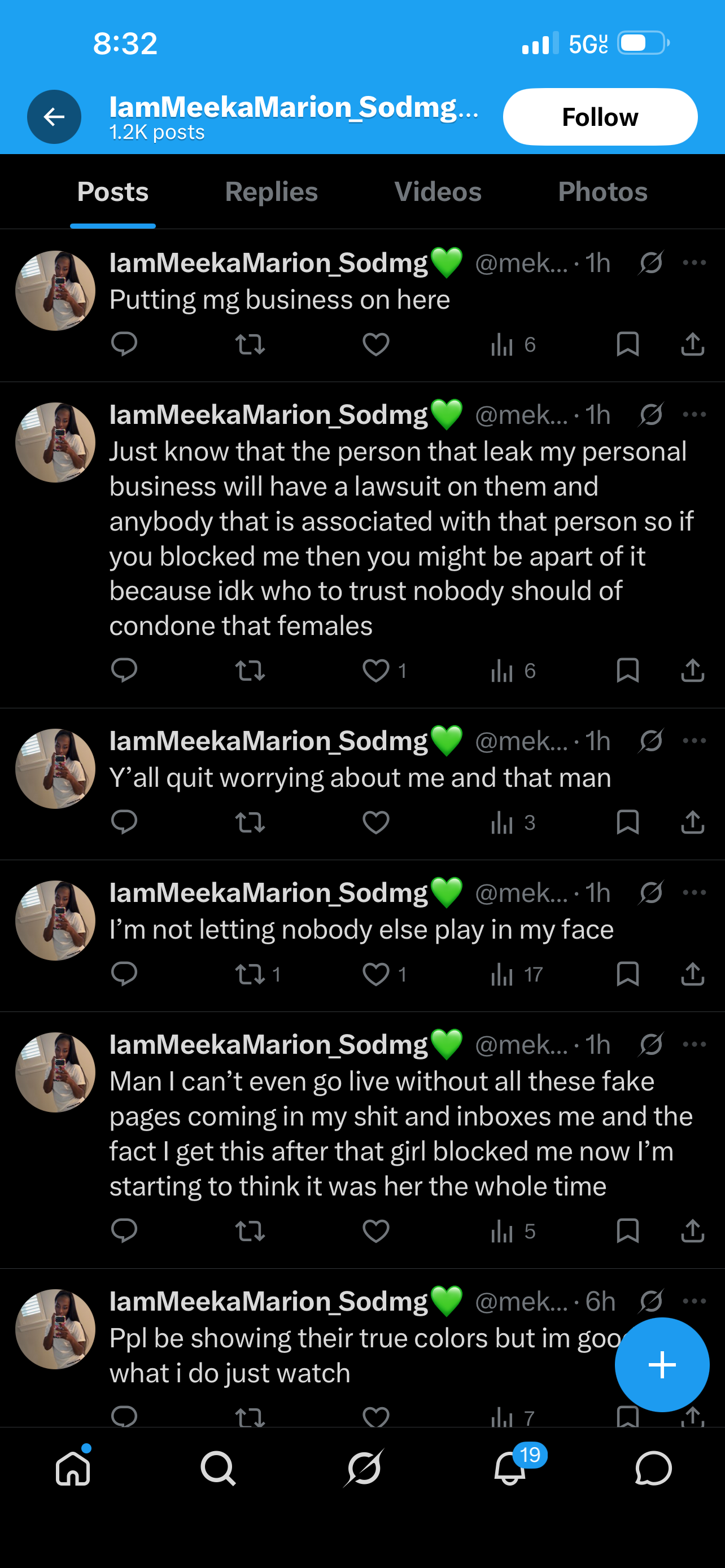Open more options on the lawsuit post

(695, 414)
